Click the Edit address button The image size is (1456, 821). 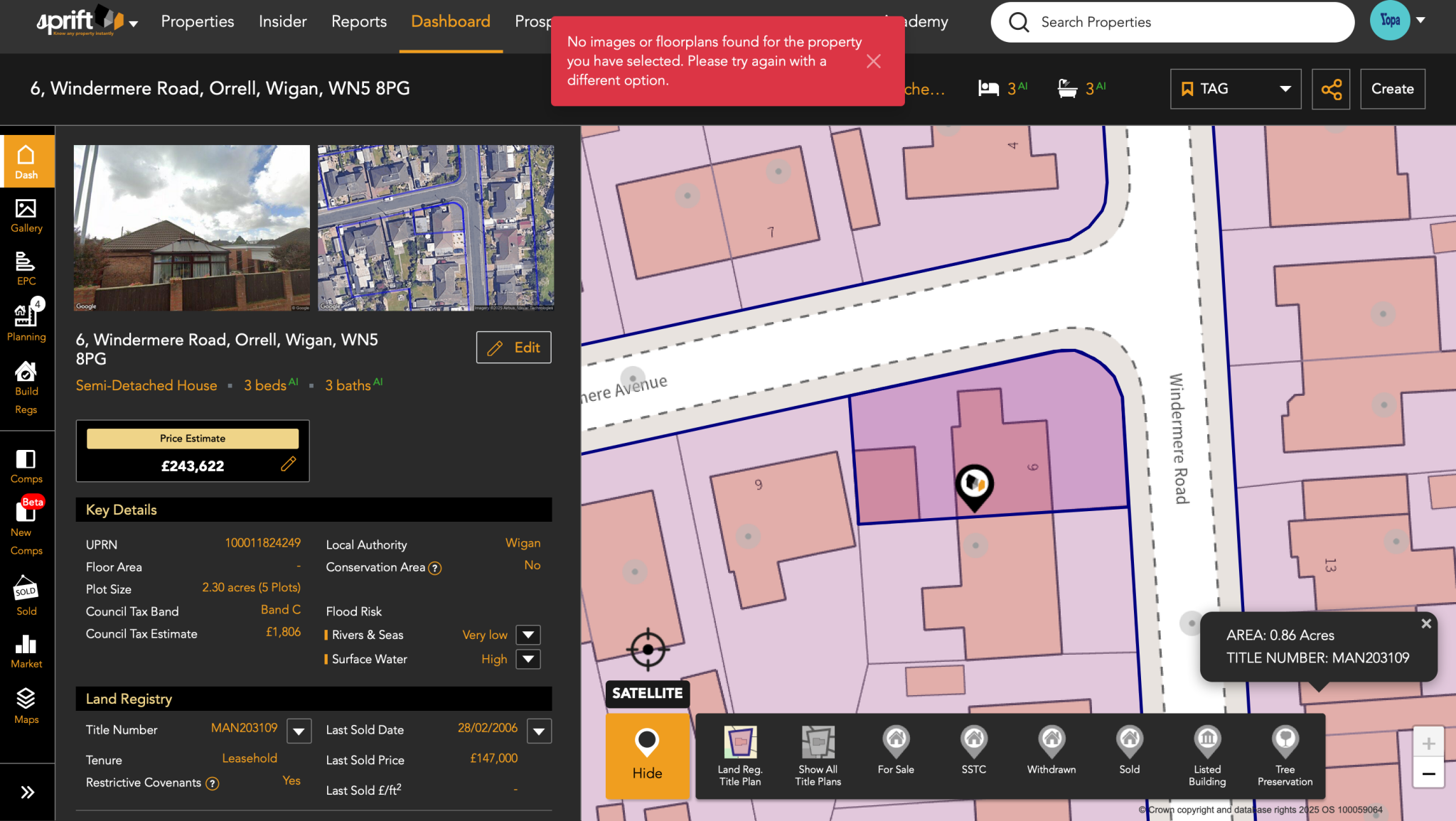(513, 348)
